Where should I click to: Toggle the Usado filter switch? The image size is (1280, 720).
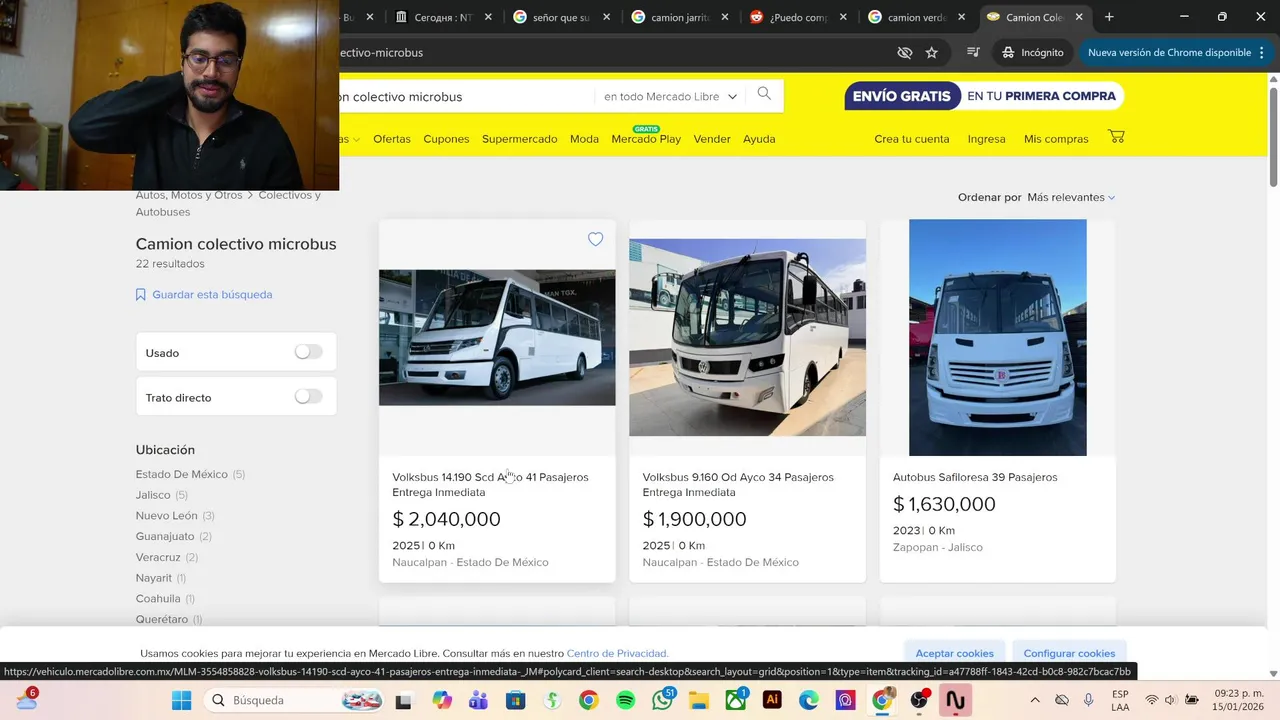click(309, 352)
